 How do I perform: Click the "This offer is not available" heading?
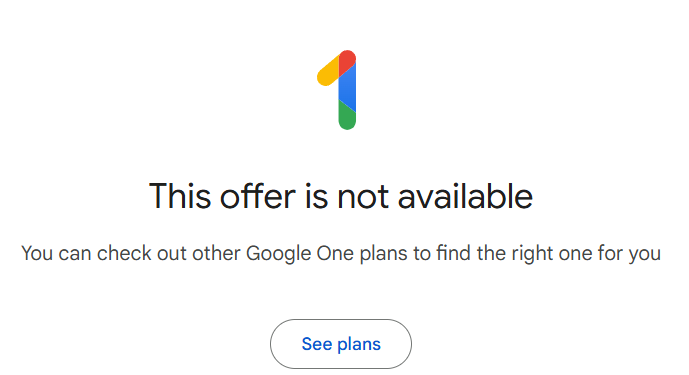coord(341,196)
